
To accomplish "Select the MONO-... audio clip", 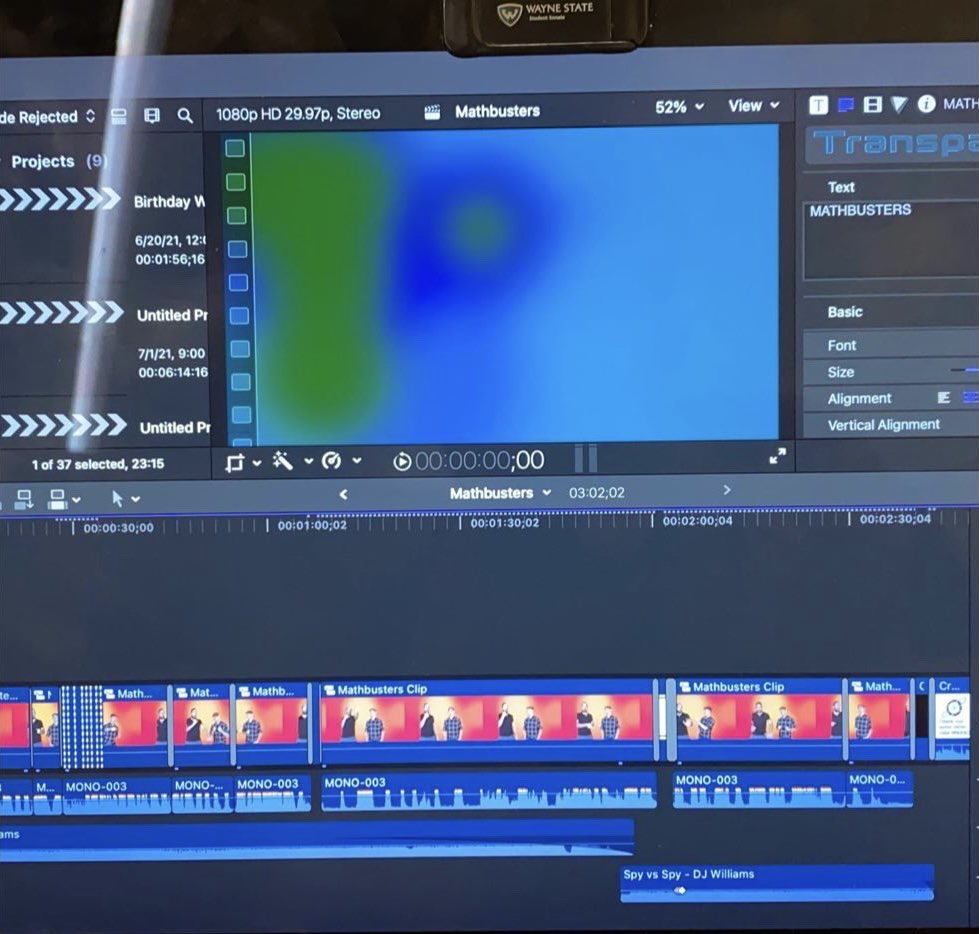I will [202, 794].
